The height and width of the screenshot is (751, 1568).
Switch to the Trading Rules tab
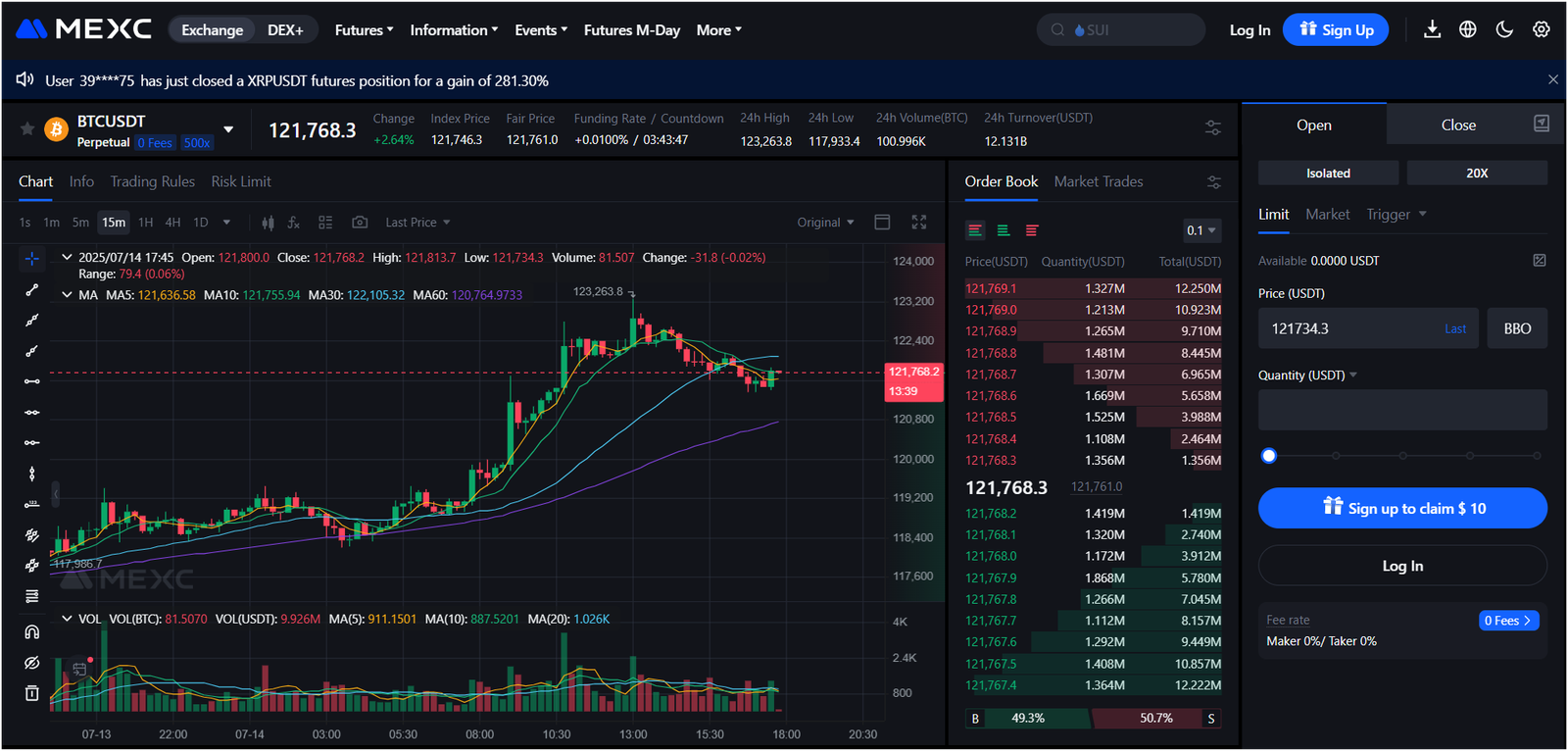pyautogui.click(x=152, y=181)
